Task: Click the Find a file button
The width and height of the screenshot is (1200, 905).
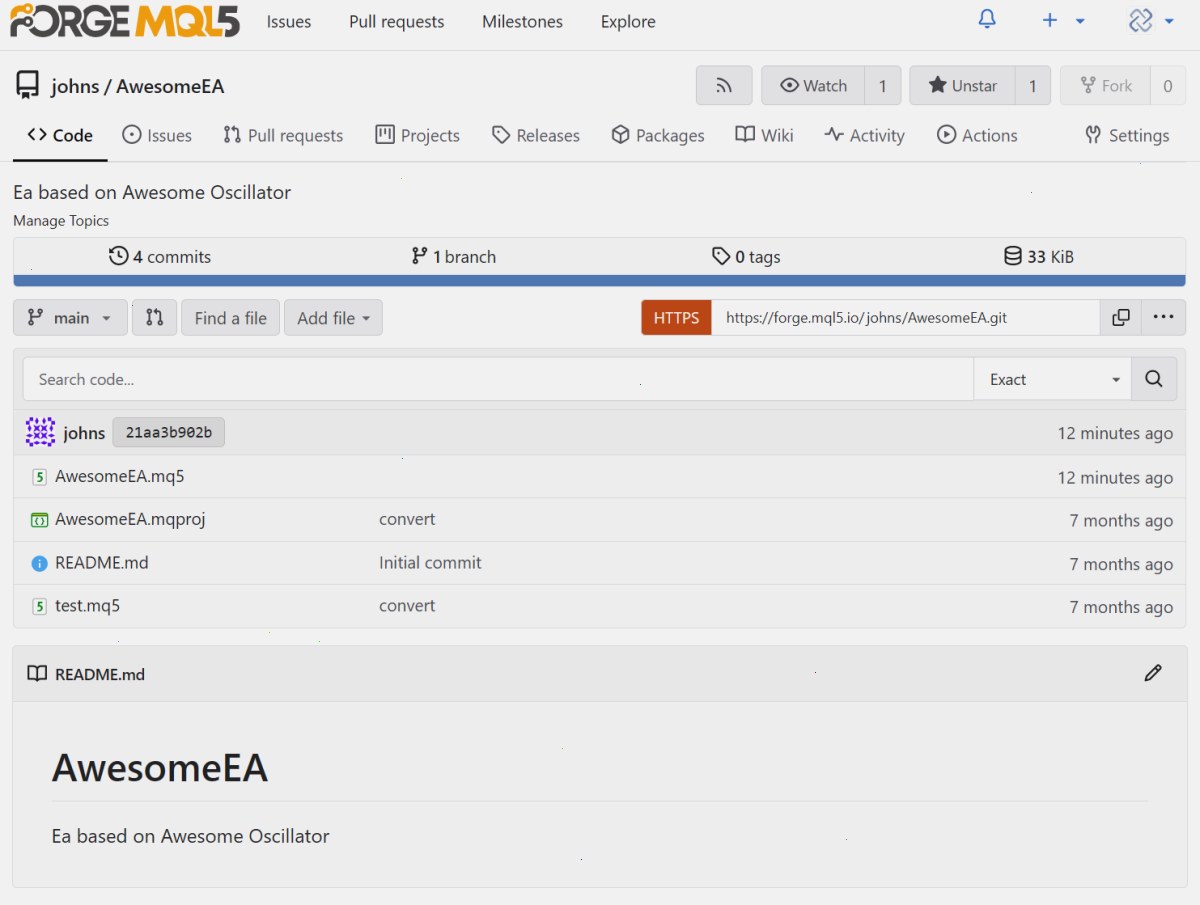Action: click(230, 318)
